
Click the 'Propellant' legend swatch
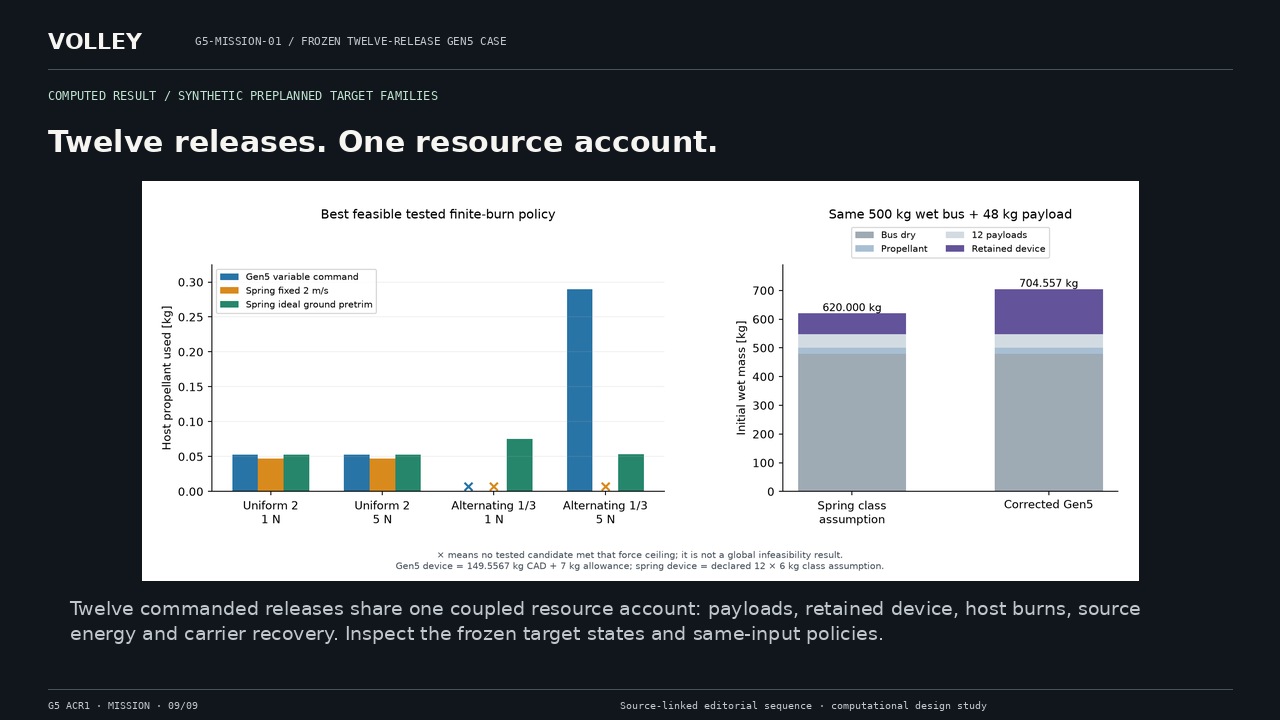[x=865, y=249]
